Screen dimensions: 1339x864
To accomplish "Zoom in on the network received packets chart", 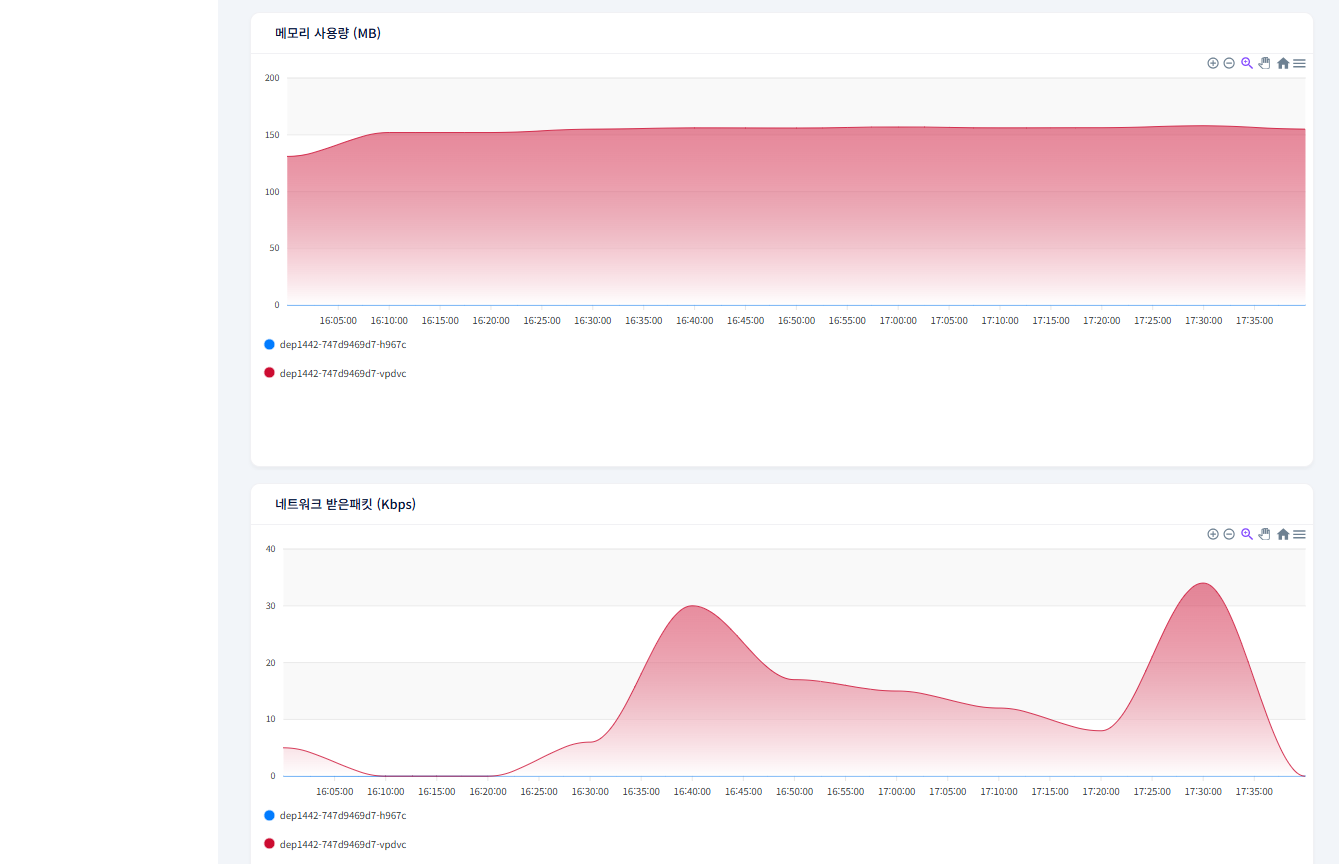I will (x=1213, y=534).
